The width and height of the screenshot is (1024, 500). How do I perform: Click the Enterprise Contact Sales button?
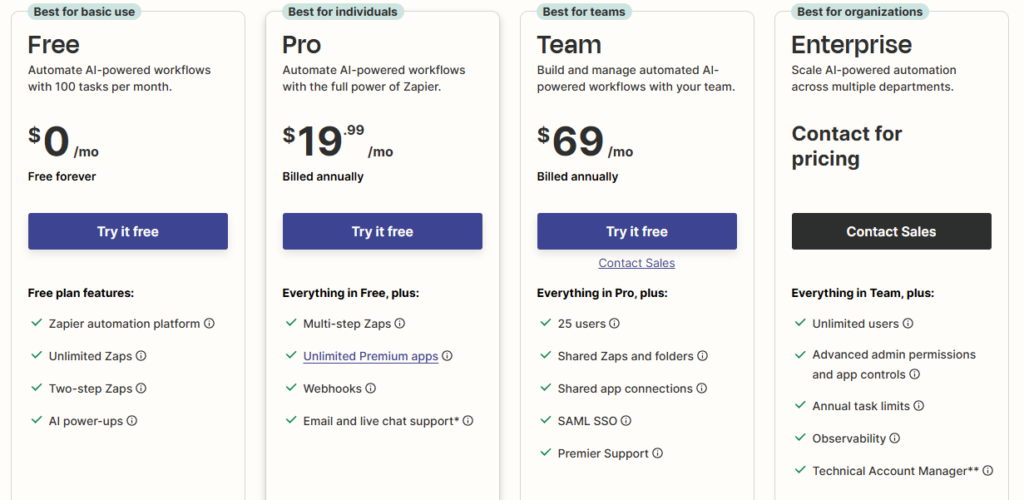pyautogui.click(x=891, y=231)
